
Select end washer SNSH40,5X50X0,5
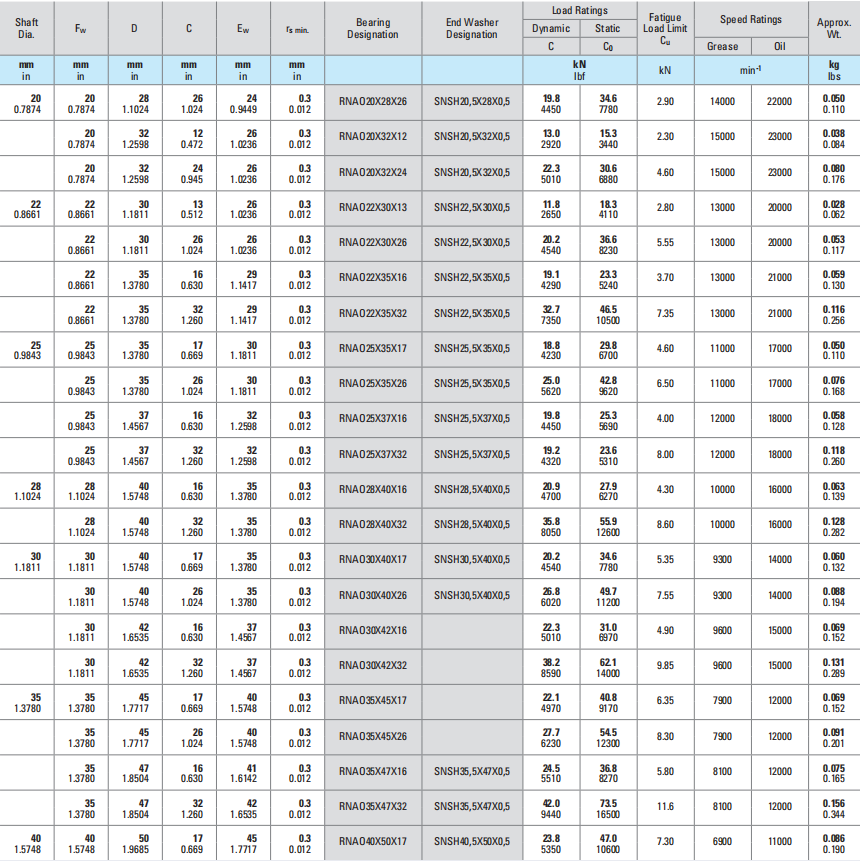[471, 841]
